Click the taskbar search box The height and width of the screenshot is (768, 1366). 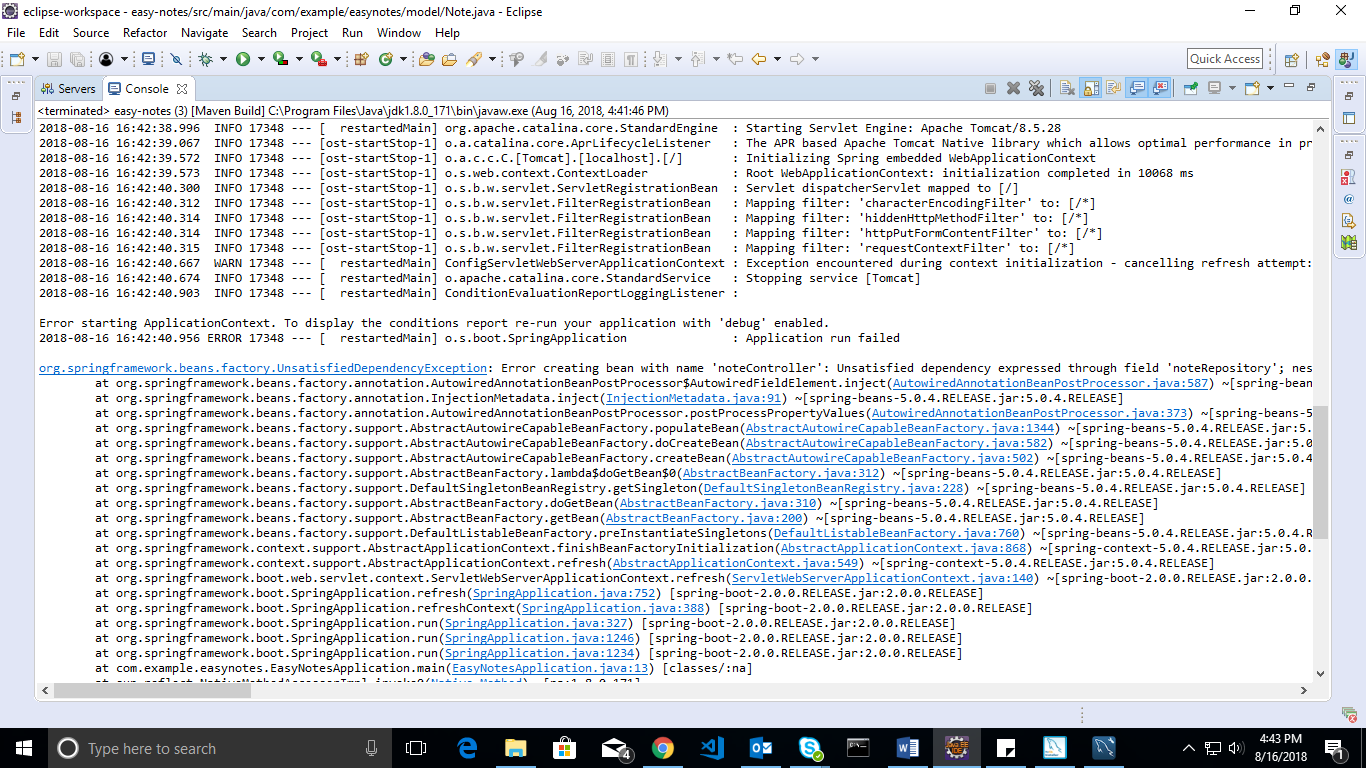click(218, 748)
